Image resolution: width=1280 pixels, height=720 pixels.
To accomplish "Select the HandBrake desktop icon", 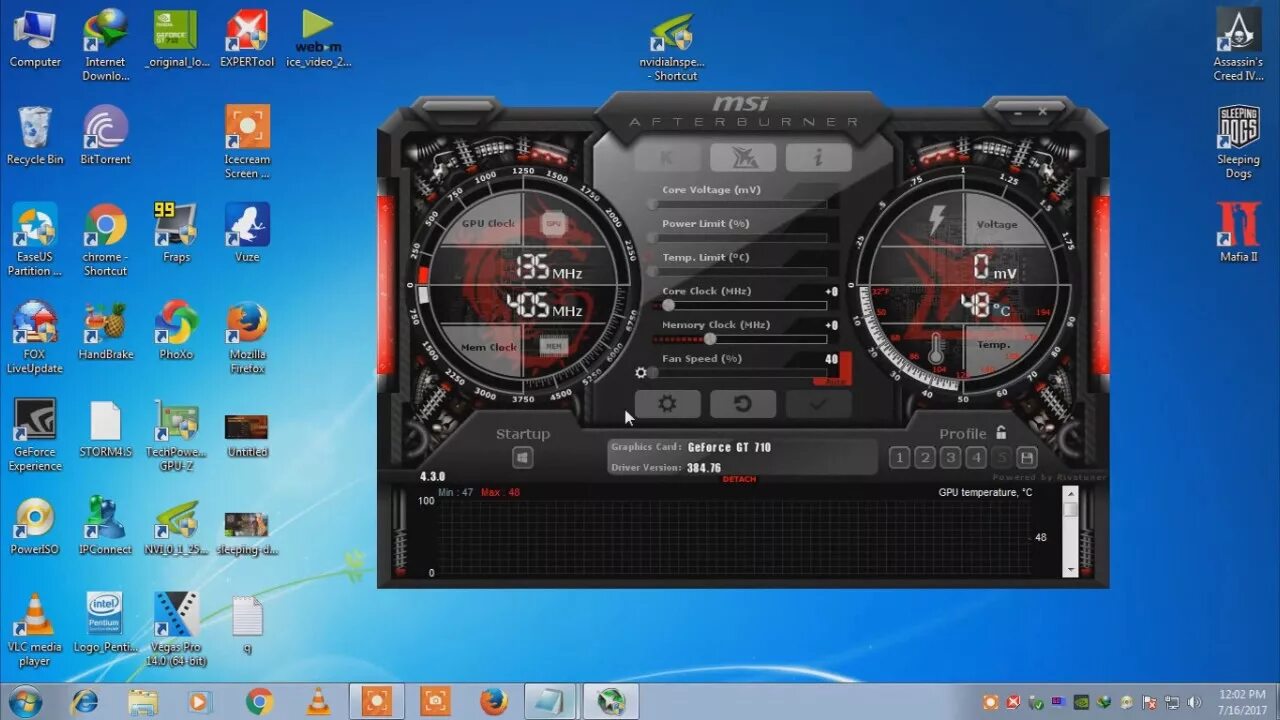I will (x=106, y=331).
